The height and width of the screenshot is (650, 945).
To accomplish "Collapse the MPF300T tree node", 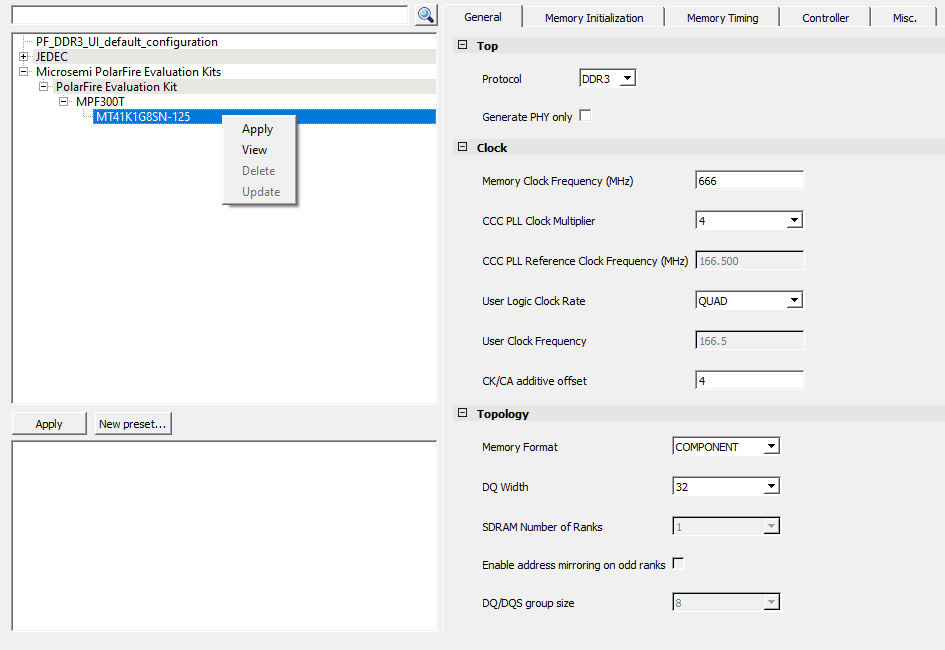I will (64, 102).
